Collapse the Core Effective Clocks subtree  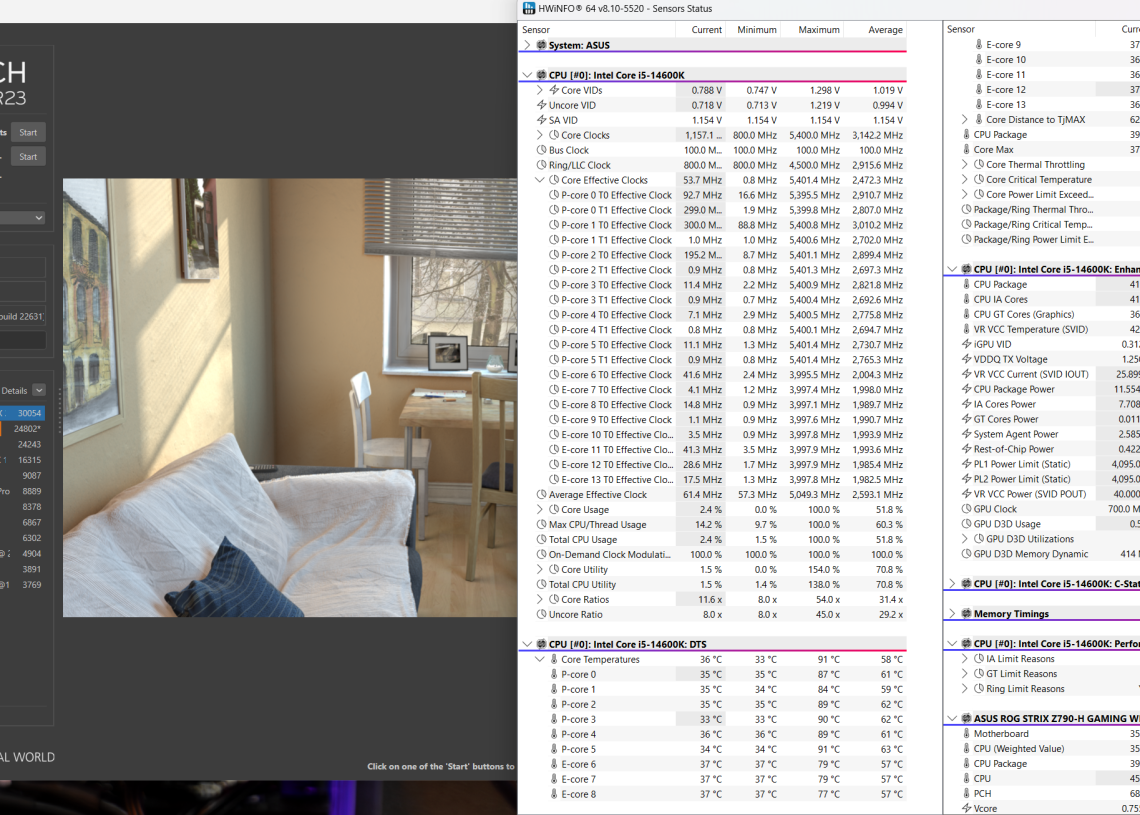coord(539,180)
